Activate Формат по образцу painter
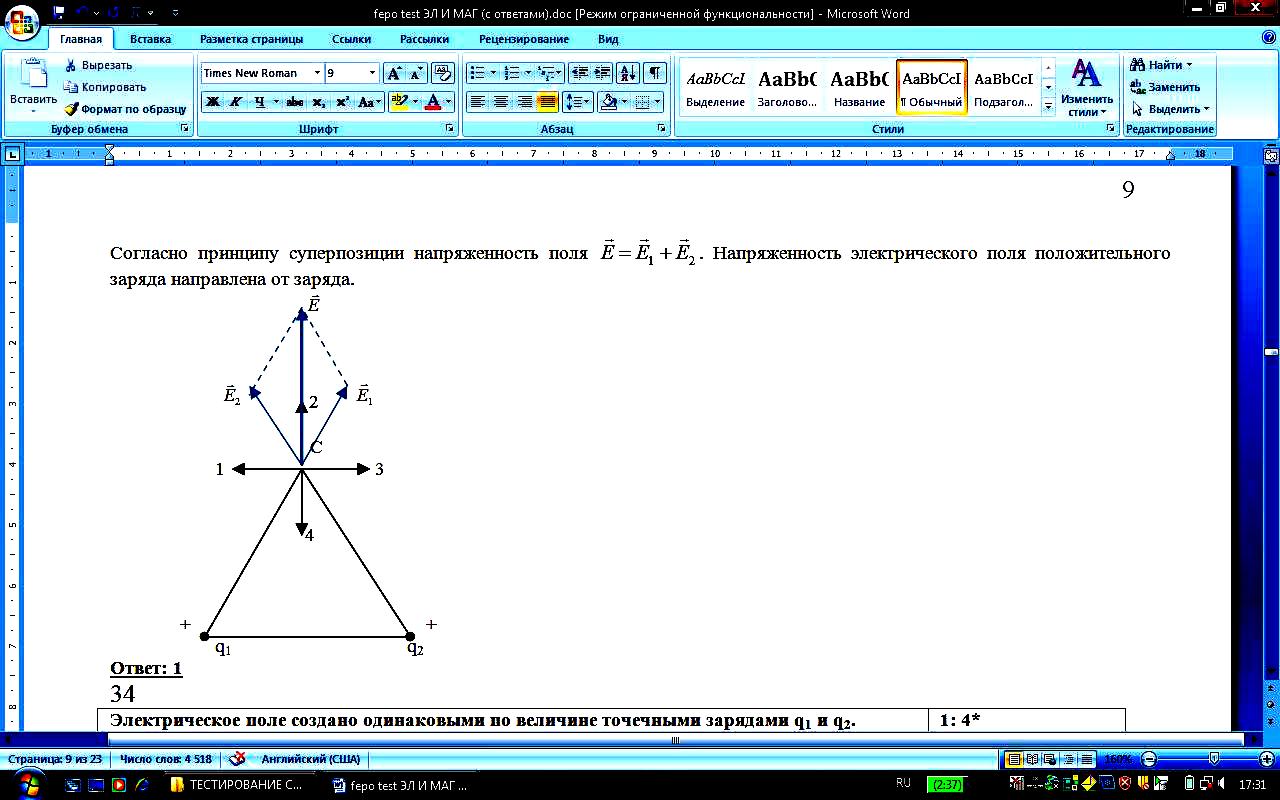The width and height of the screenshot is (1280, 800). point(125,109)
